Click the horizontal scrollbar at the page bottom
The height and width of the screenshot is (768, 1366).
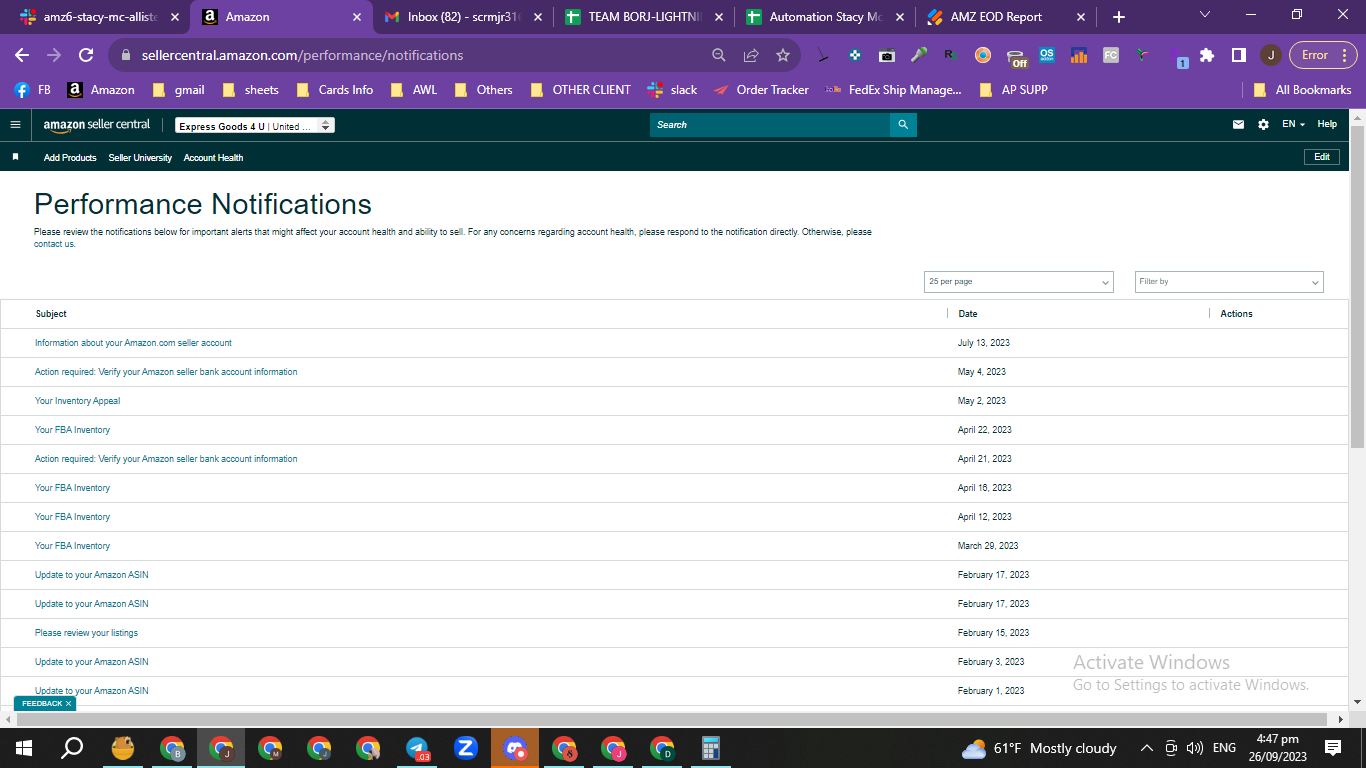click(674, 719)
